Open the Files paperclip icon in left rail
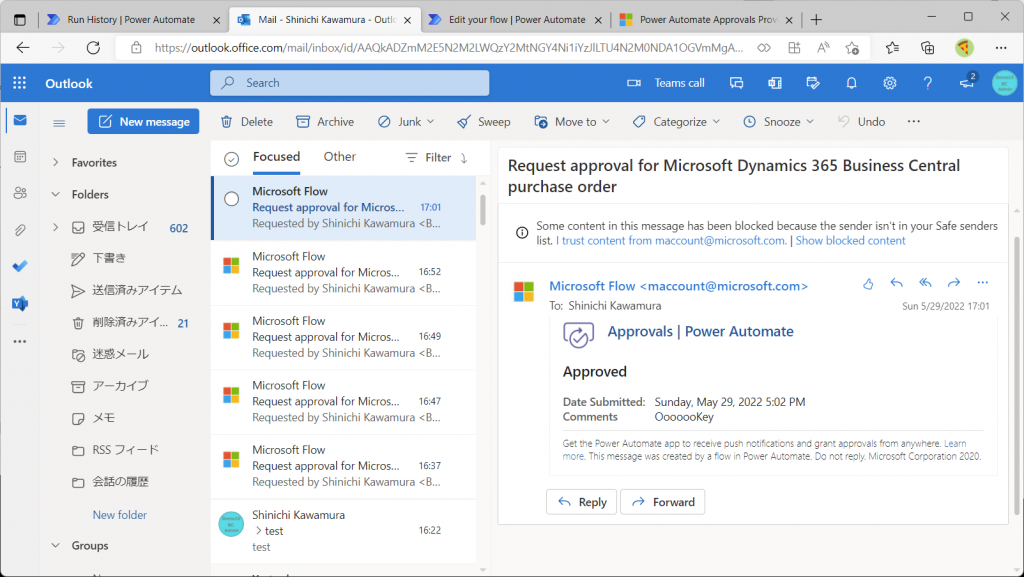Viewport: 1024px width, 577px height. click(20, 230)
